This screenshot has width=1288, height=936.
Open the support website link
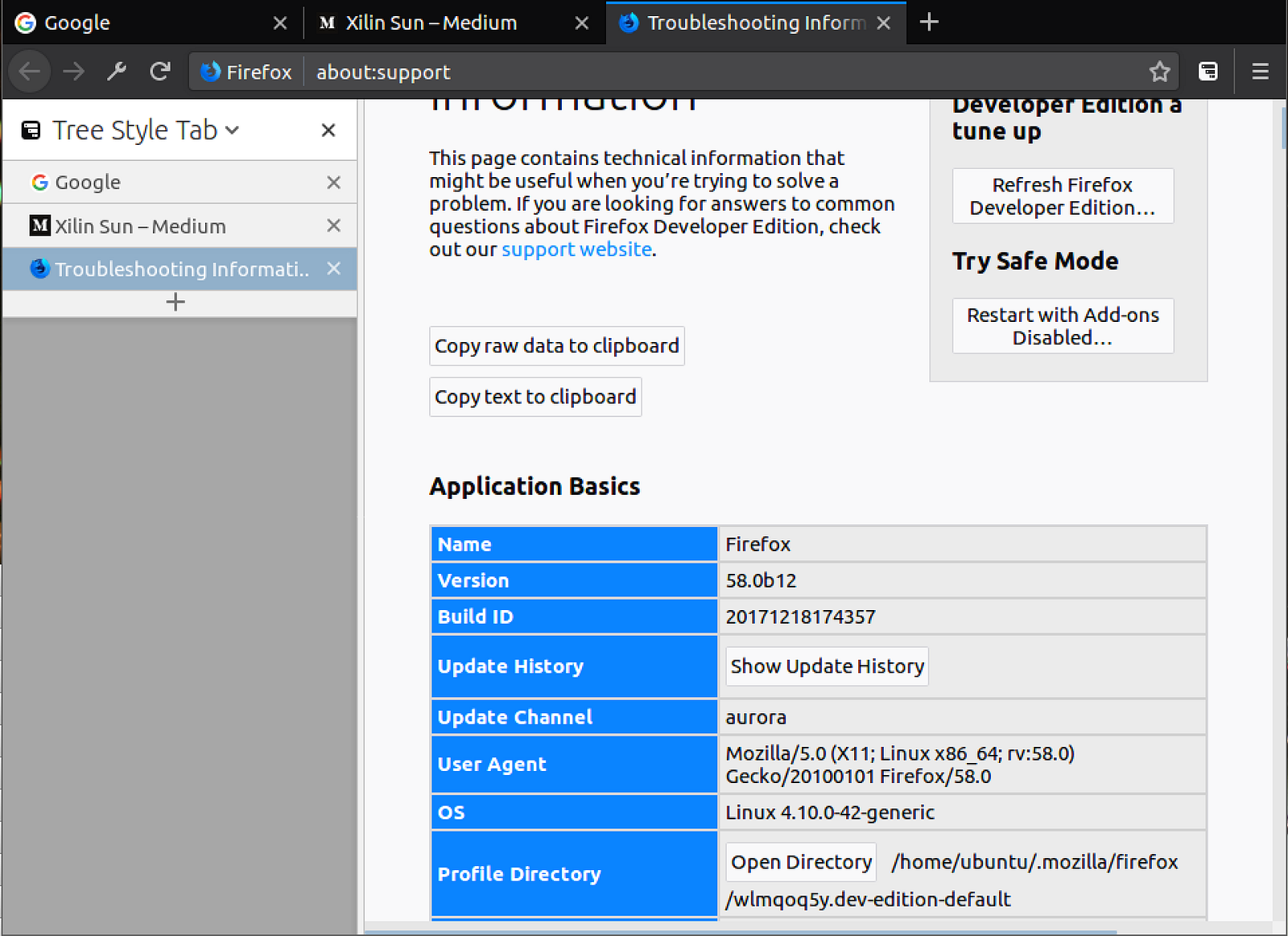tap(576, 249)
